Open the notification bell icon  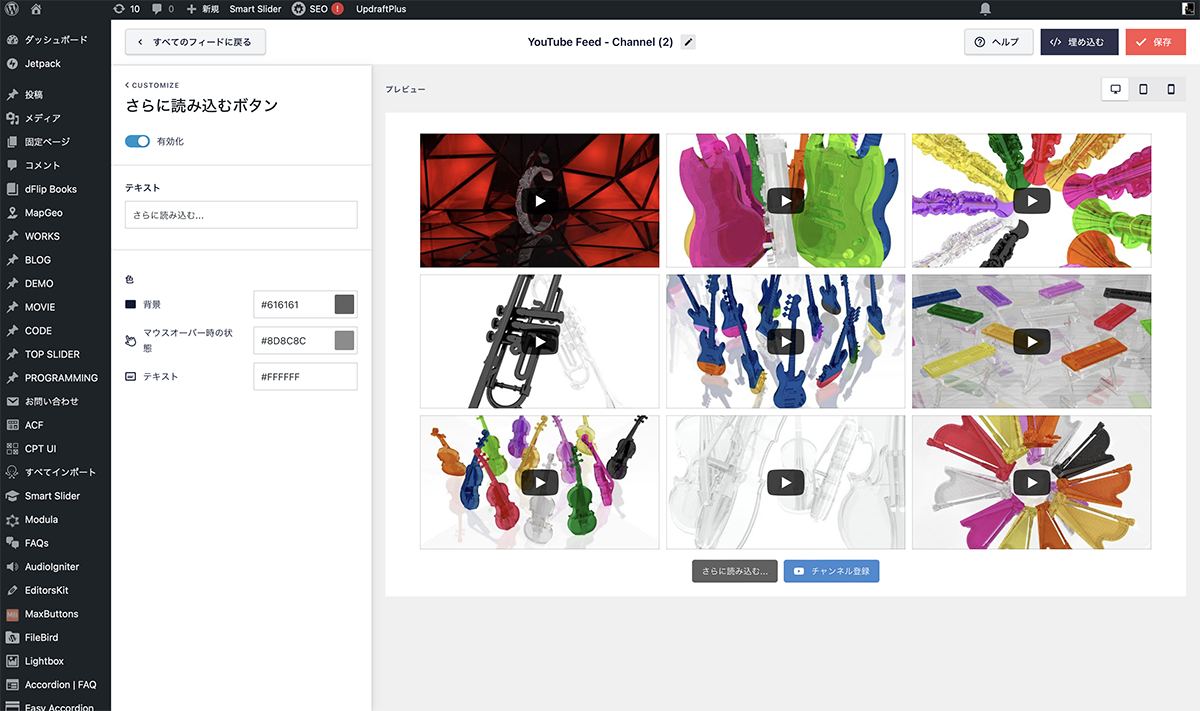(x=985, y=9)
